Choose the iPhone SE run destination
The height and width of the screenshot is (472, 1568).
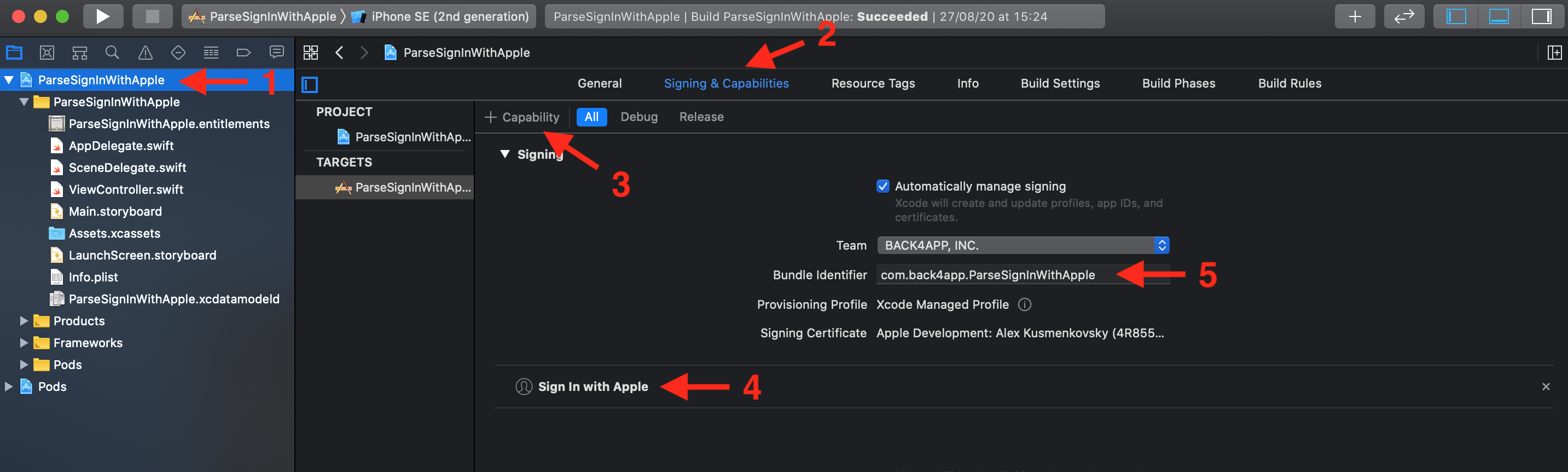[x=441, y=16]
